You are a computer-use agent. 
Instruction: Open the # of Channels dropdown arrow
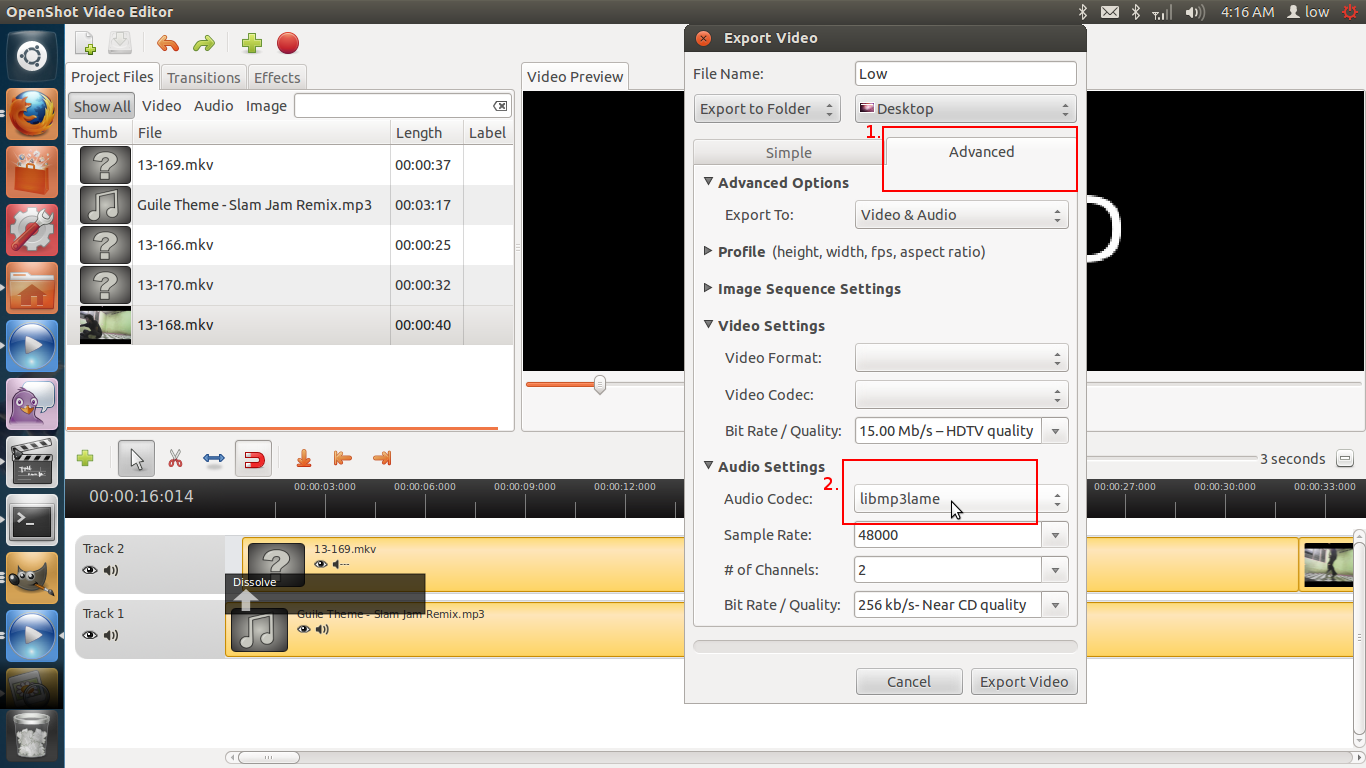1055,570
